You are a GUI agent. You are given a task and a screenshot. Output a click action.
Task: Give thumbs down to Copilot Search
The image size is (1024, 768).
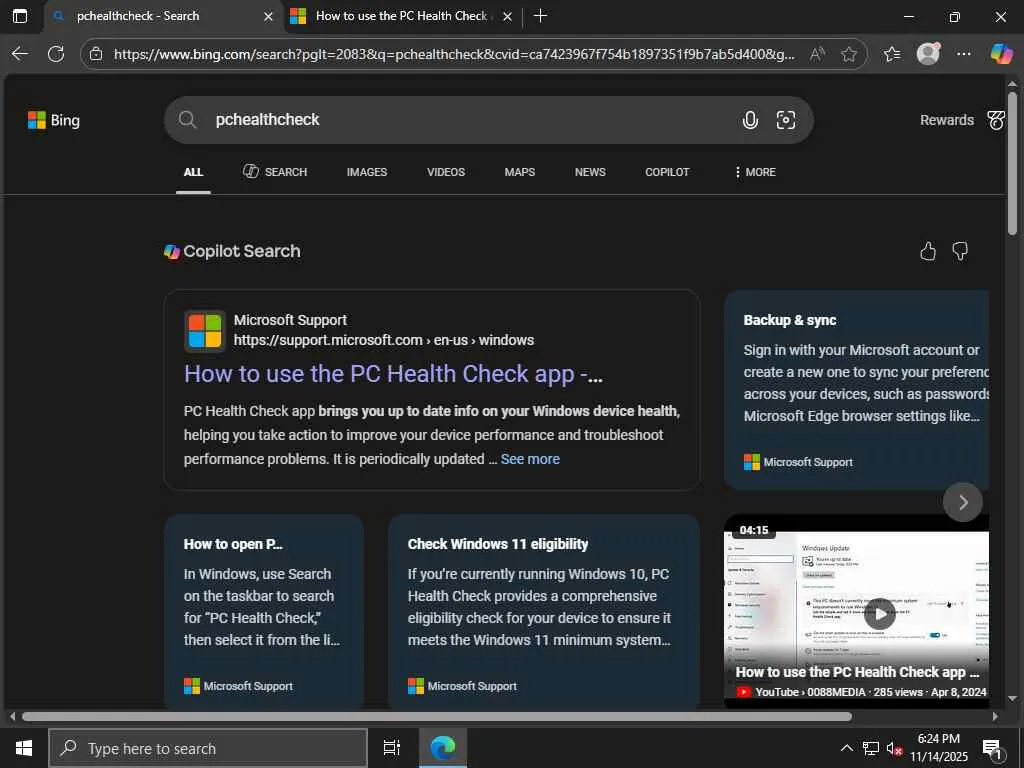[x=960, y=251]
